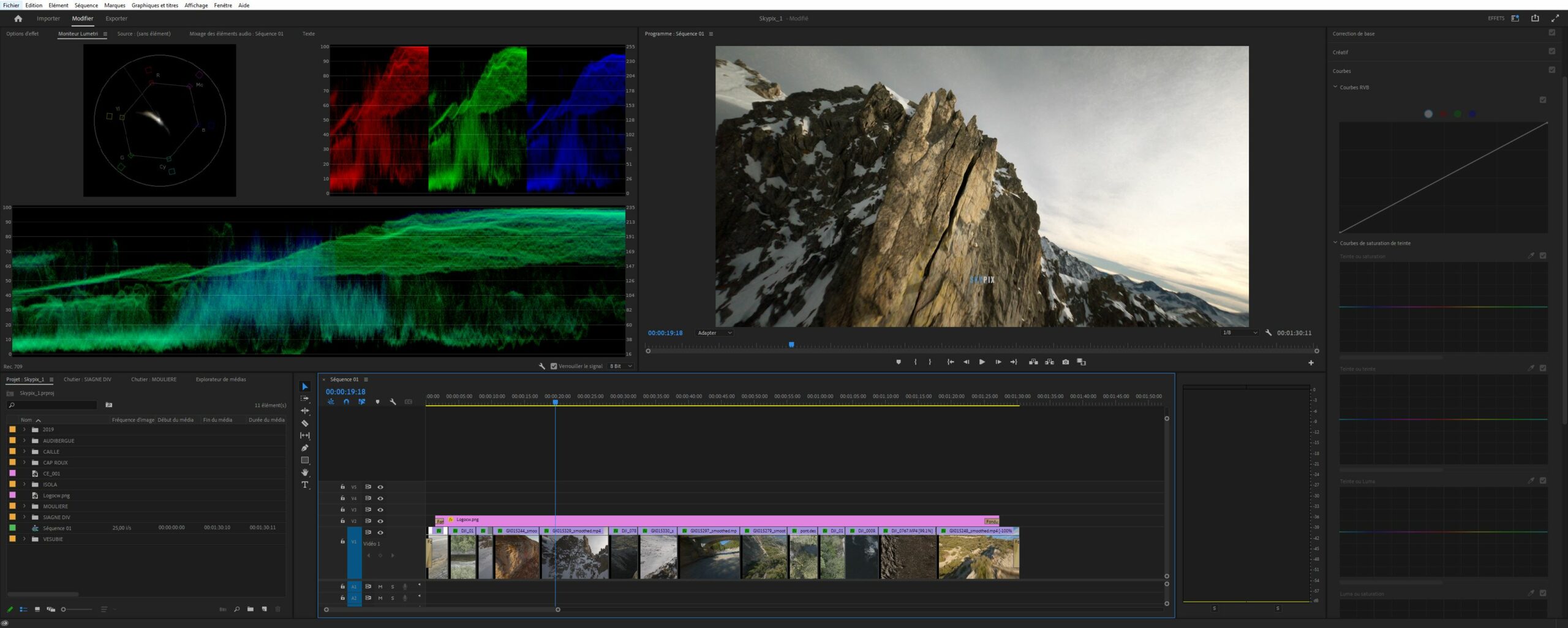Expand the 2019 bin

coord(24,430)
